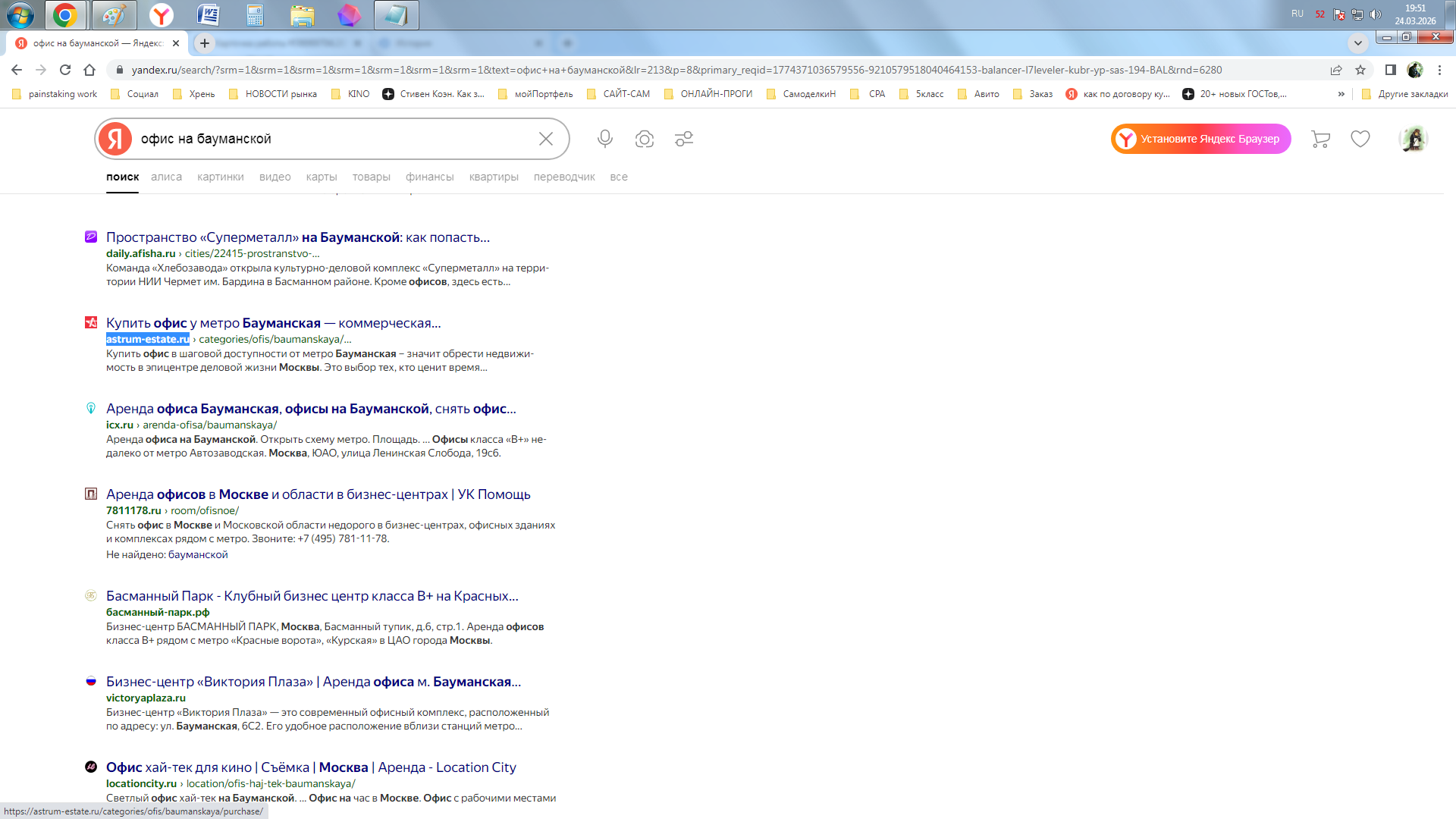Expand hidden bookmarks chevron
Viewport: 1456px width, 819px height.
[x=1341, y=94]
